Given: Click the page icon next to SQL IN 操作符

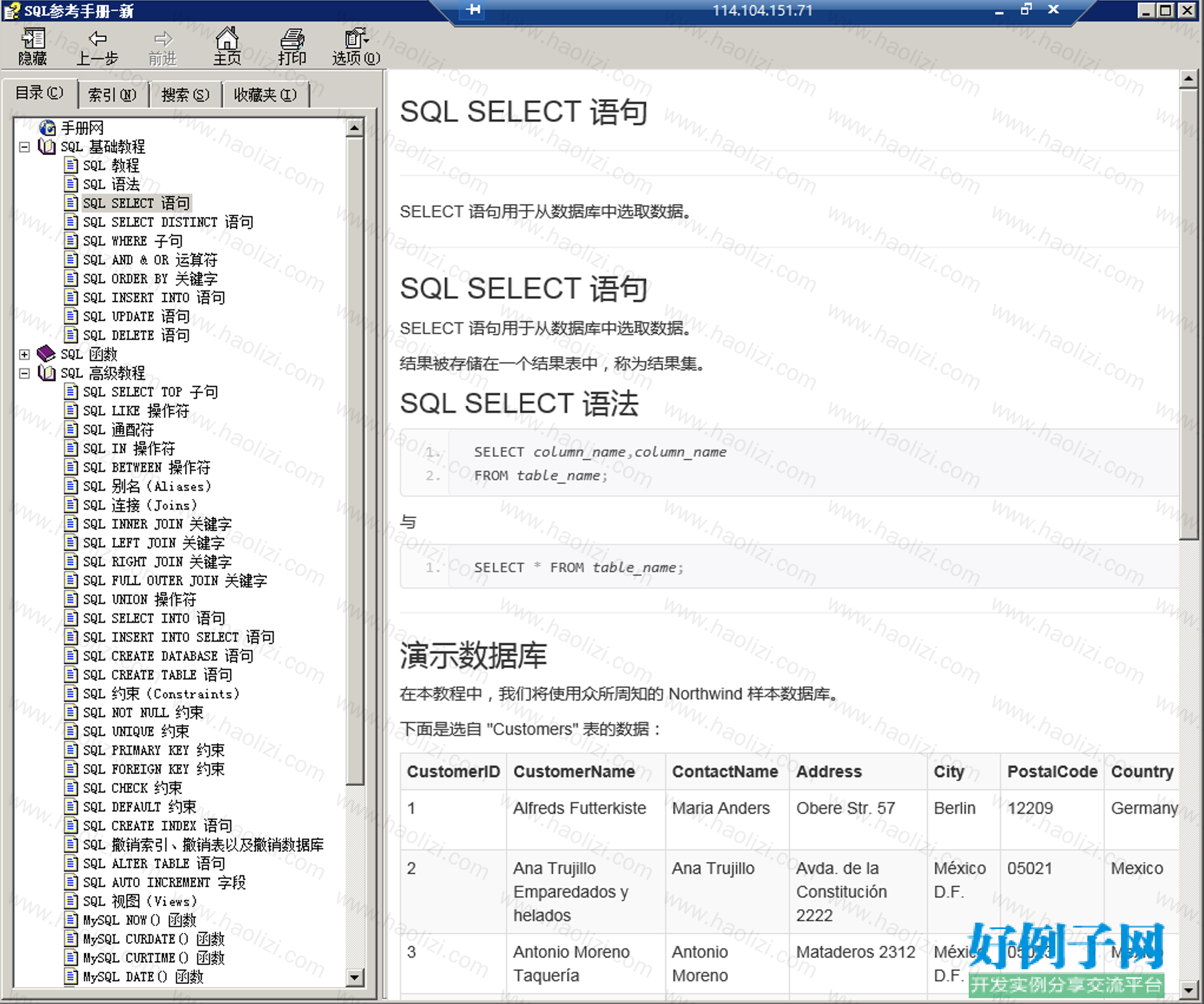Looking at the screenshot, I should tap(71, 448).
